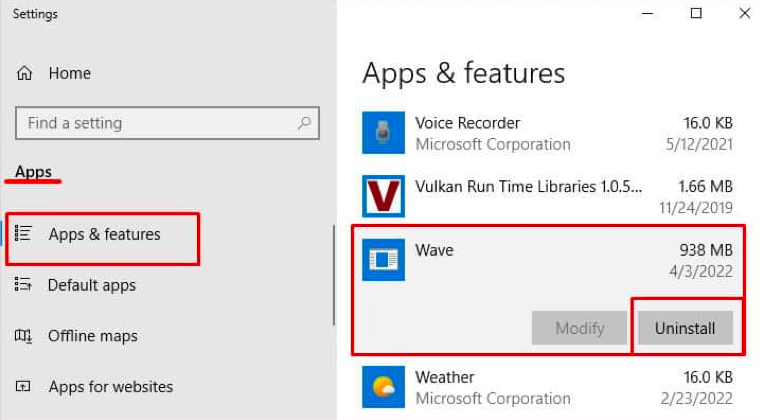Click the Wave app icon
This screenshot has height=420, width=760.
[383, 260]
